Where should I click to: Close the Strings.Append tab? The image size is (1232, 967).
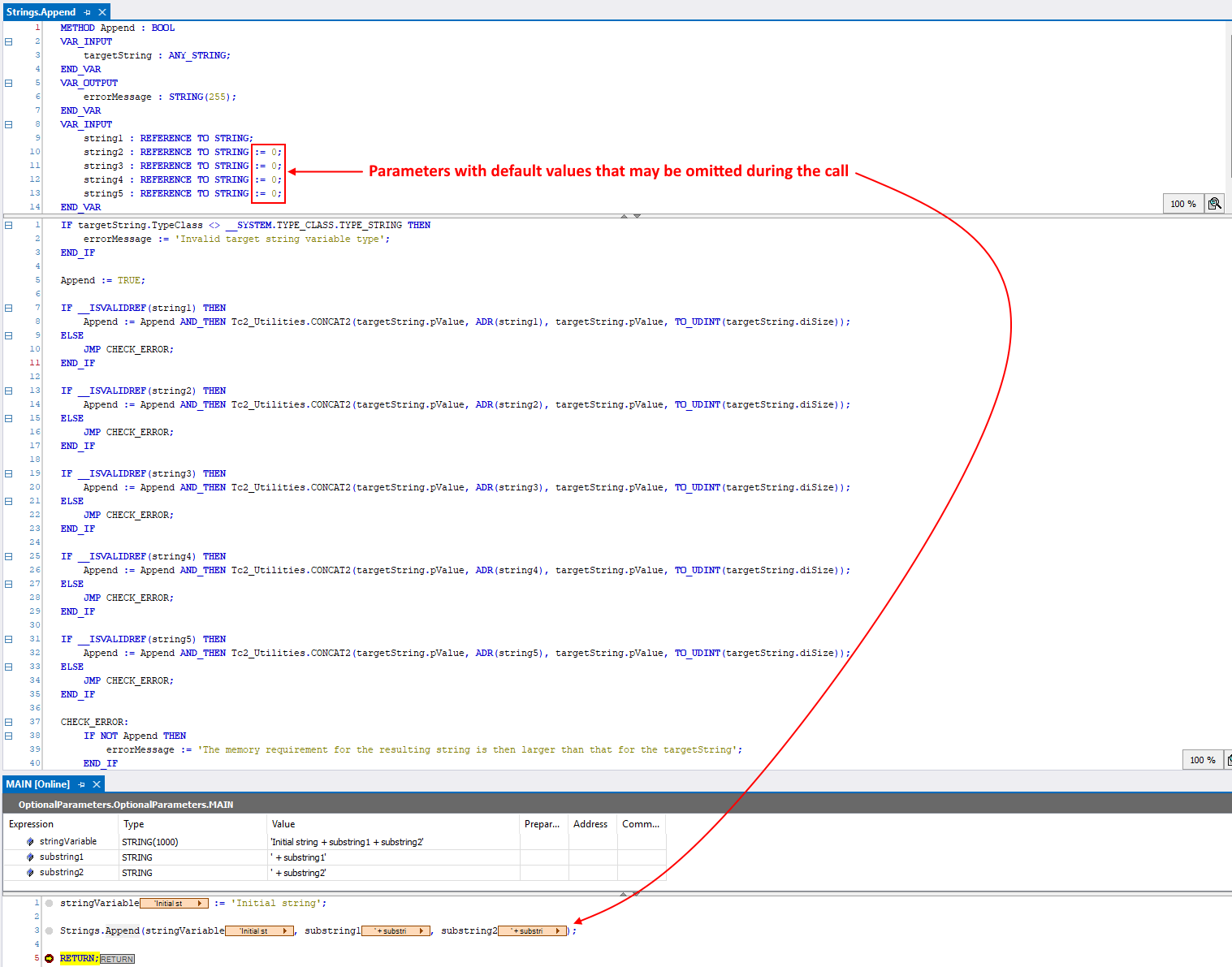pyautogui.click(x=102, y=12)
